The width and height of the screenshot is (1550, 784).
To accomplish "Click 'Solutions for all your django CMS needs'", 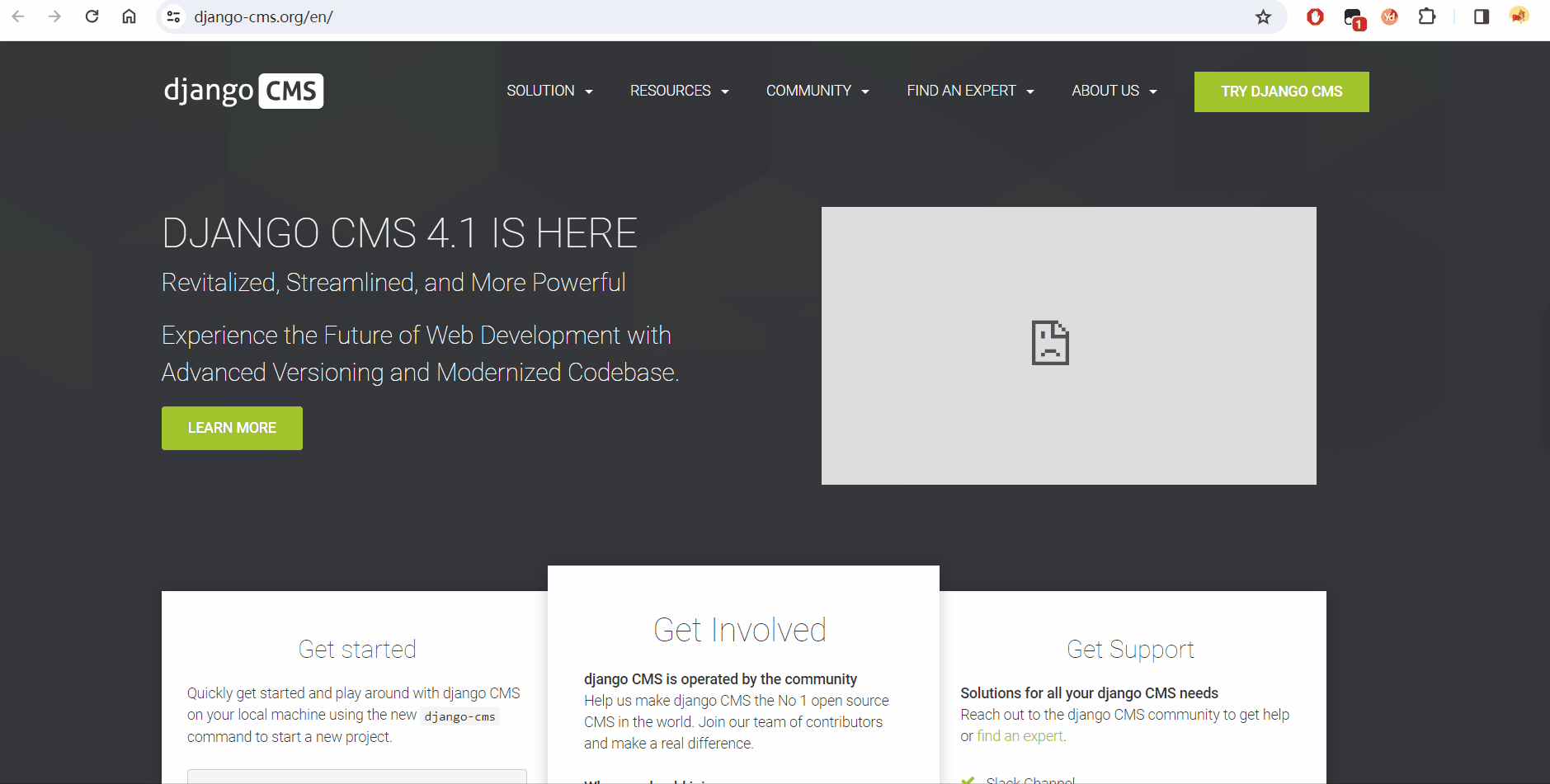I will tap(1089, 693).
